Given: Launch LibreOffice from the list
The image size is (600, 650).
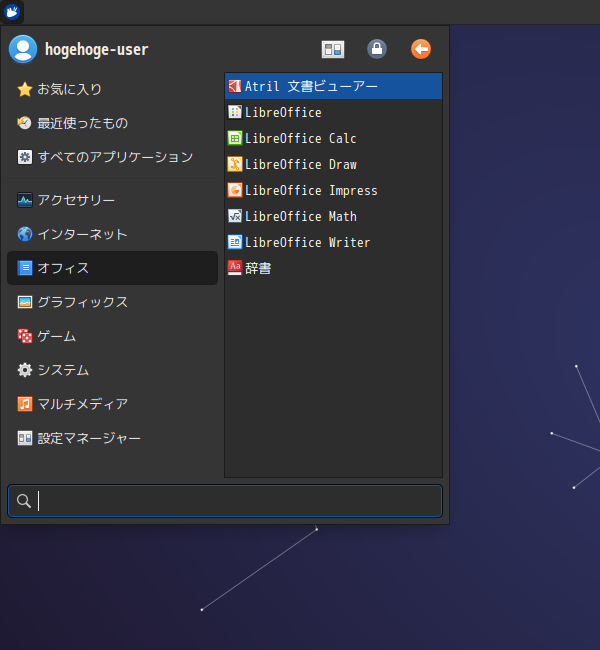Looking at the screenshot, I should 333,112.
